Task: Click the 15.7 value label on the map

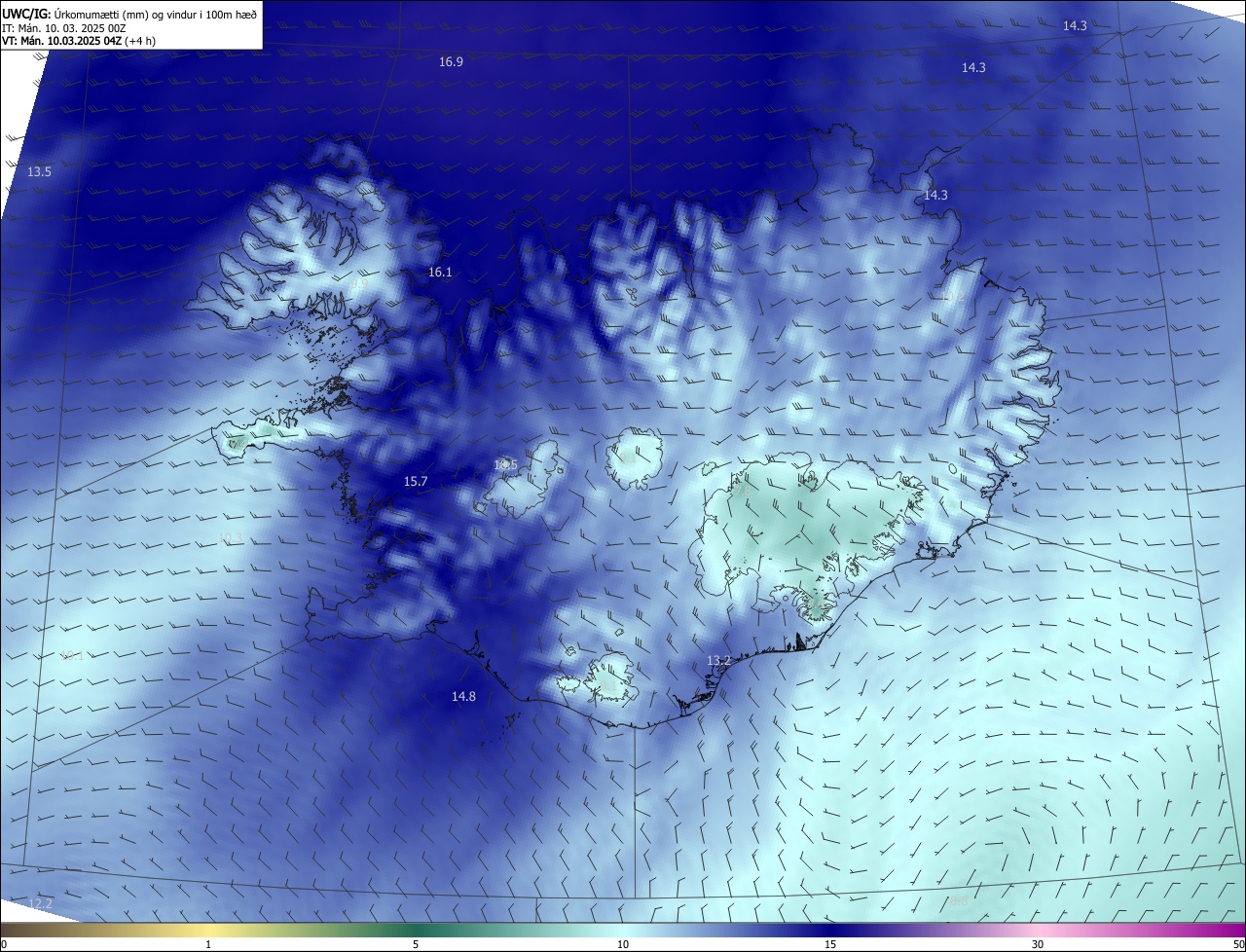Action: tap(416, 481)
